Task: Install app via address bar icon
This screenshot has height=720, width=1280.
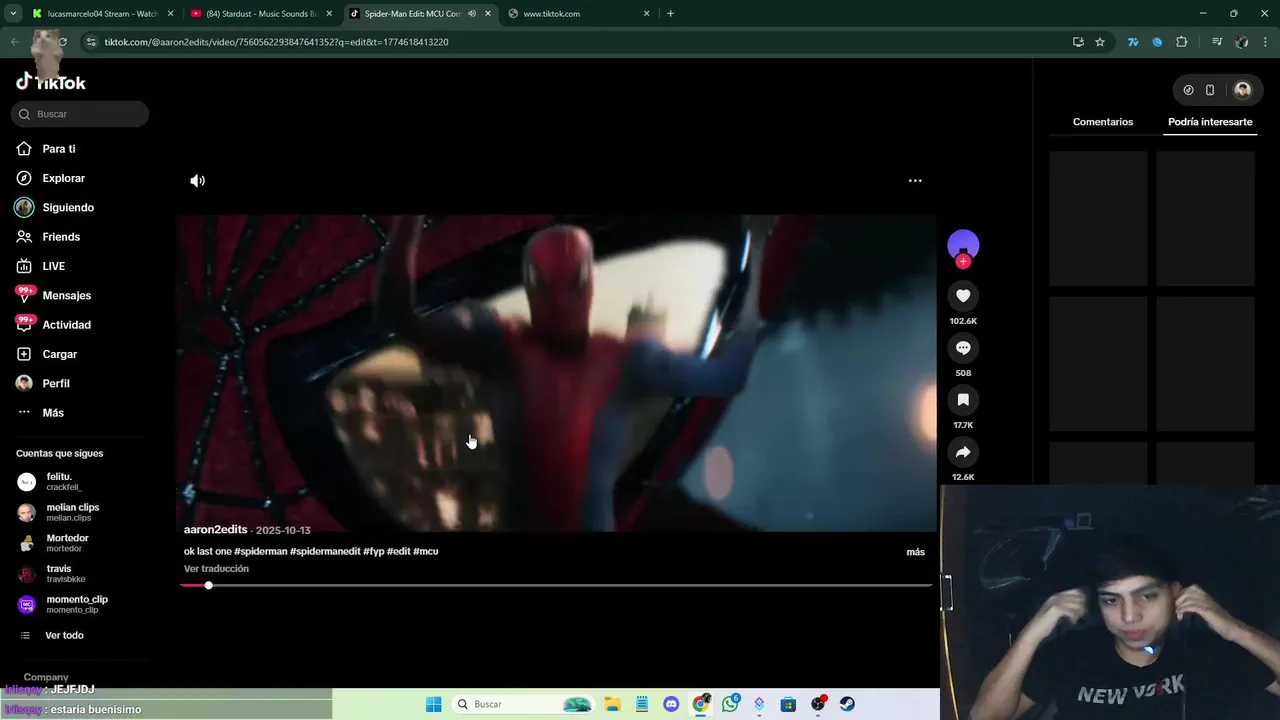Action: pyautogui.click(x=1078, y=42)
